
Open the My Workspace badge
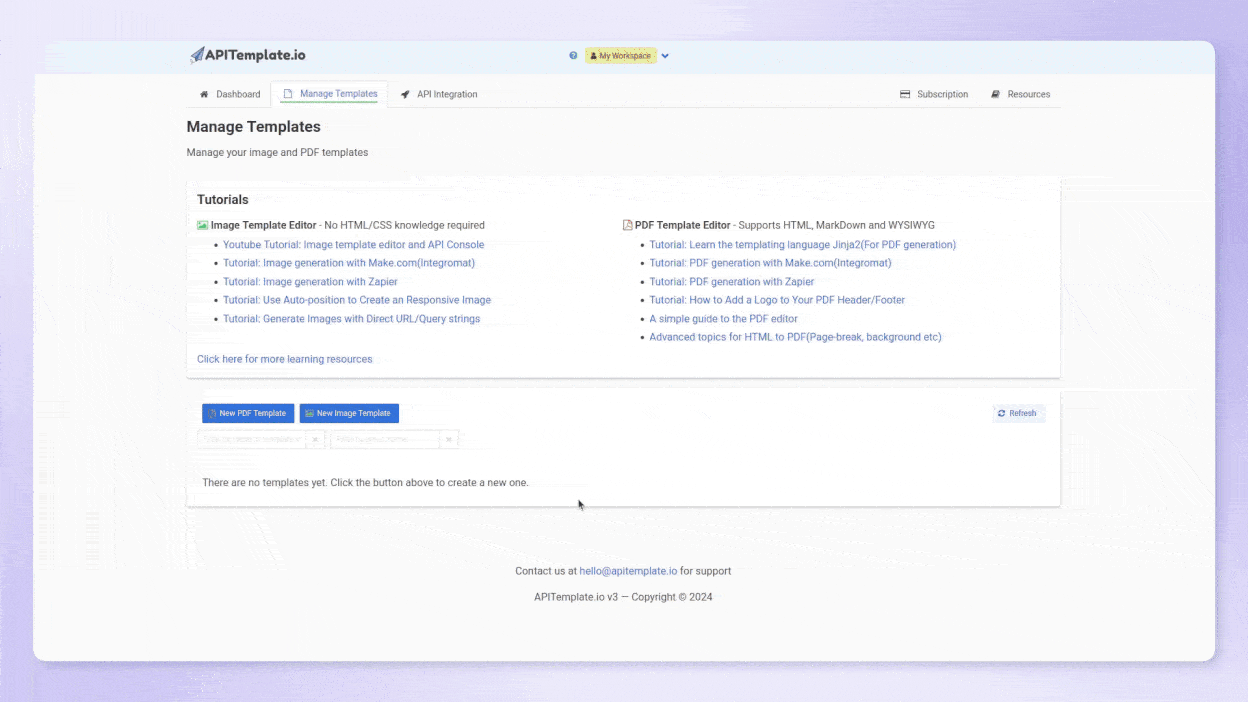(x=620, y=56)
